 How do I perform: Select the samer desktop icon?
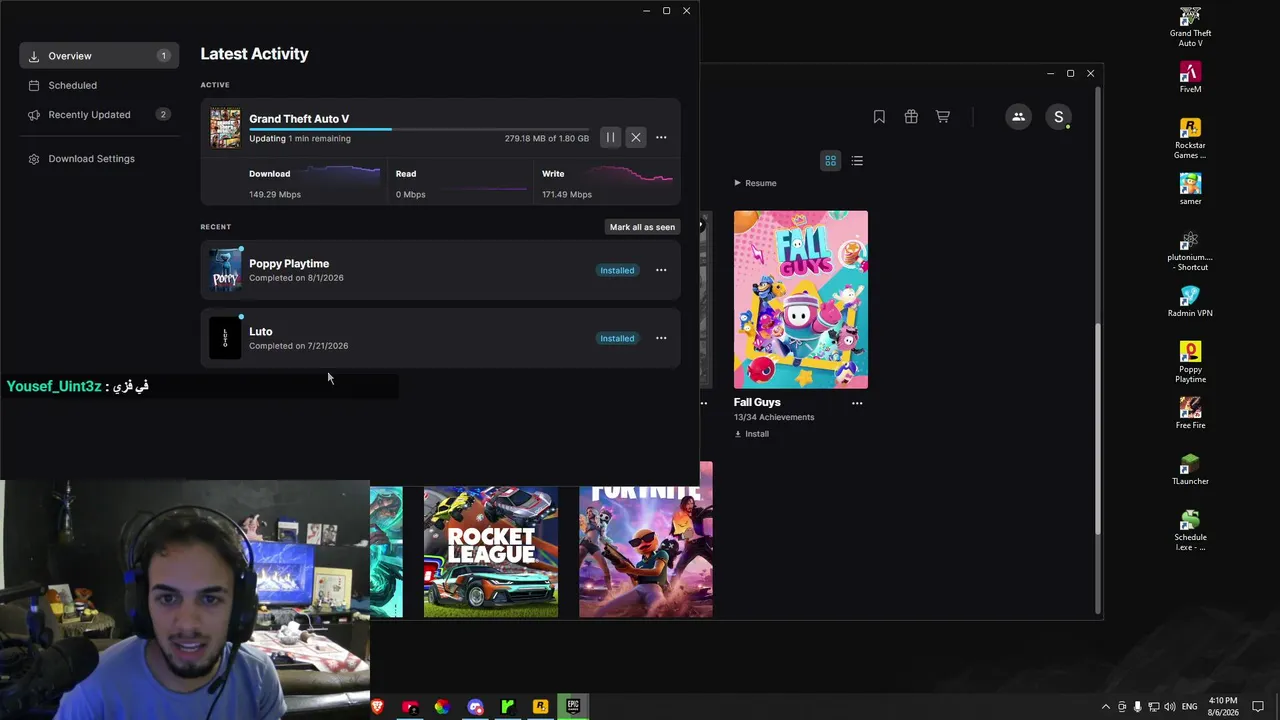click(x=1190, y=189)
